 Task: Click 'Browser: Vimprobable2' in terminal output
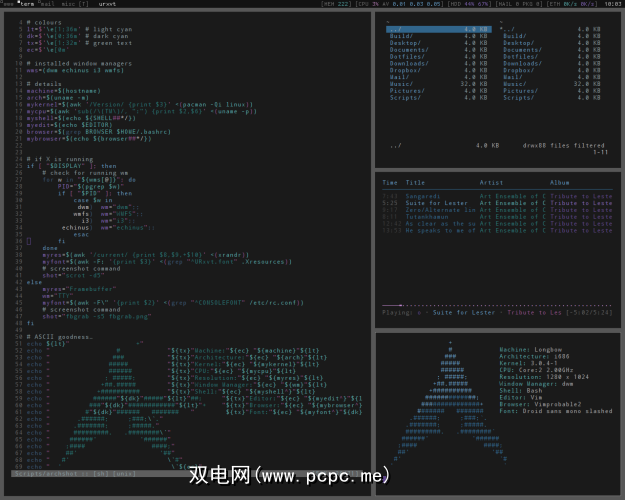click(540, 404)
